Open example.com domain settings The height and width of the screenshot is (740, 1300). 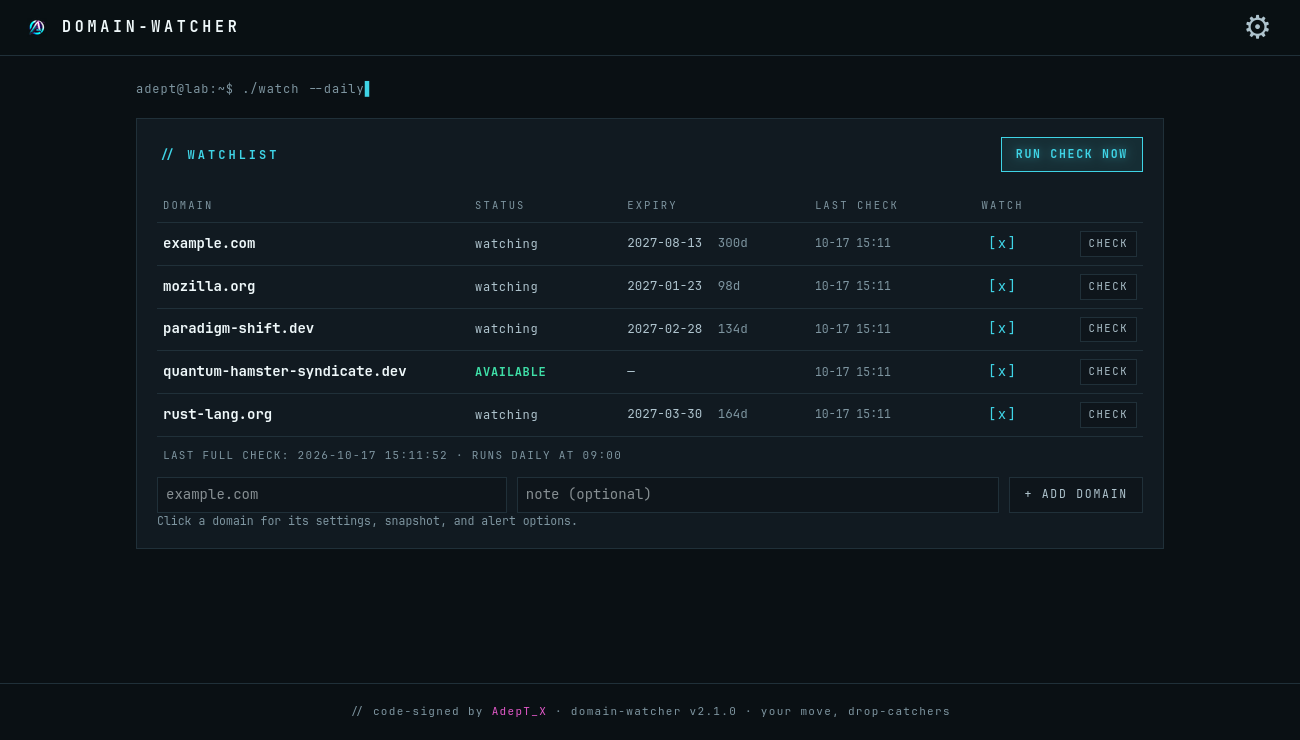[x=209, y=243]
